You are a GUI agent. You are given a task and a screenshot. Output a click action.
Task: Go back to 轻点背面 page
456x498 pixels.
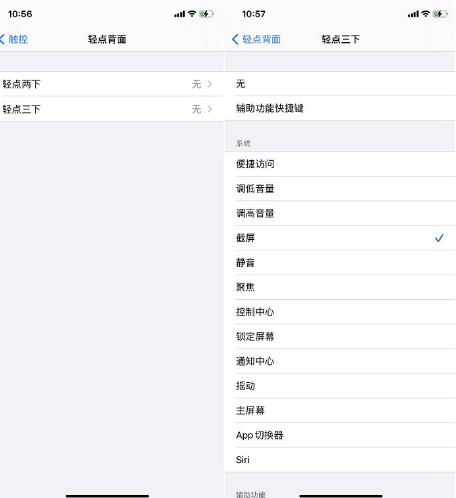(x=256, y=39)
